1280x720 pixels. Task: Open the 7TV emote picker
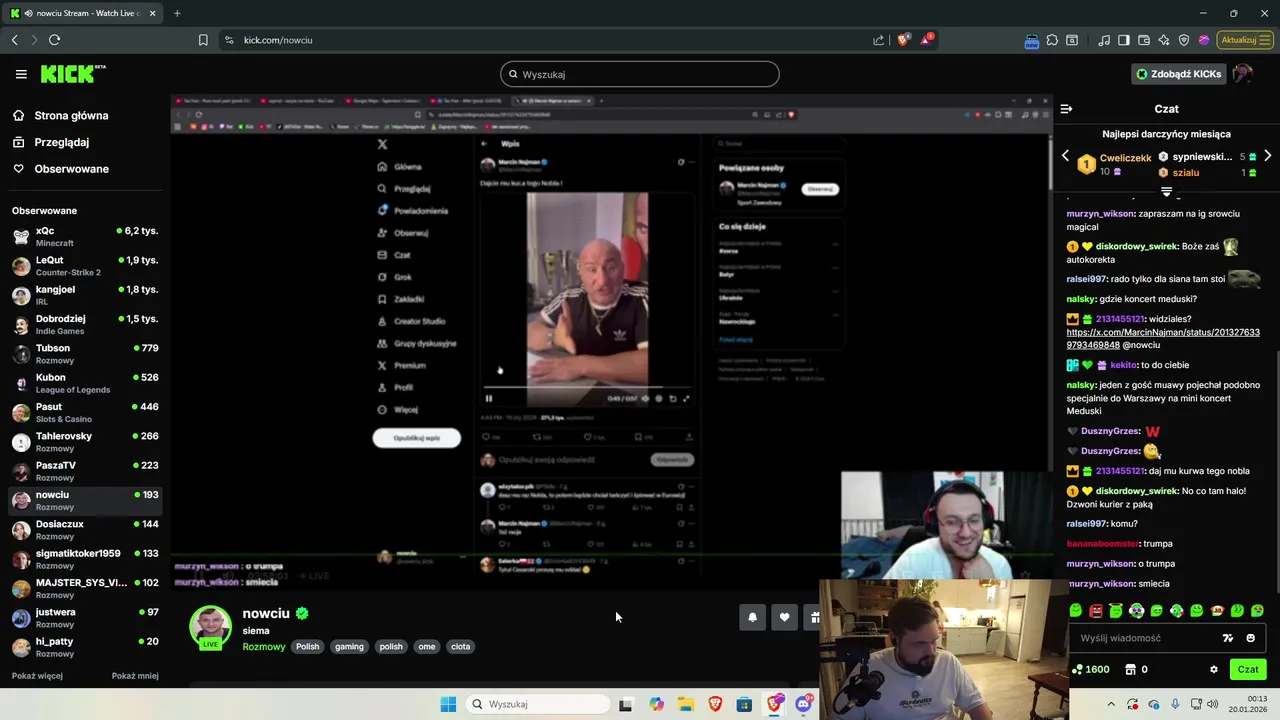tap(1228, 638)
